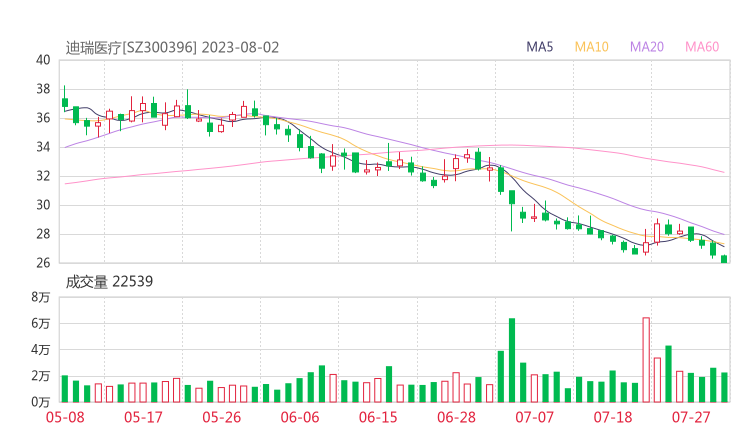Viewport: 740px width, 440px height.
Task: Click the 07-27 date axis label
Action: (x=691, y=417)
